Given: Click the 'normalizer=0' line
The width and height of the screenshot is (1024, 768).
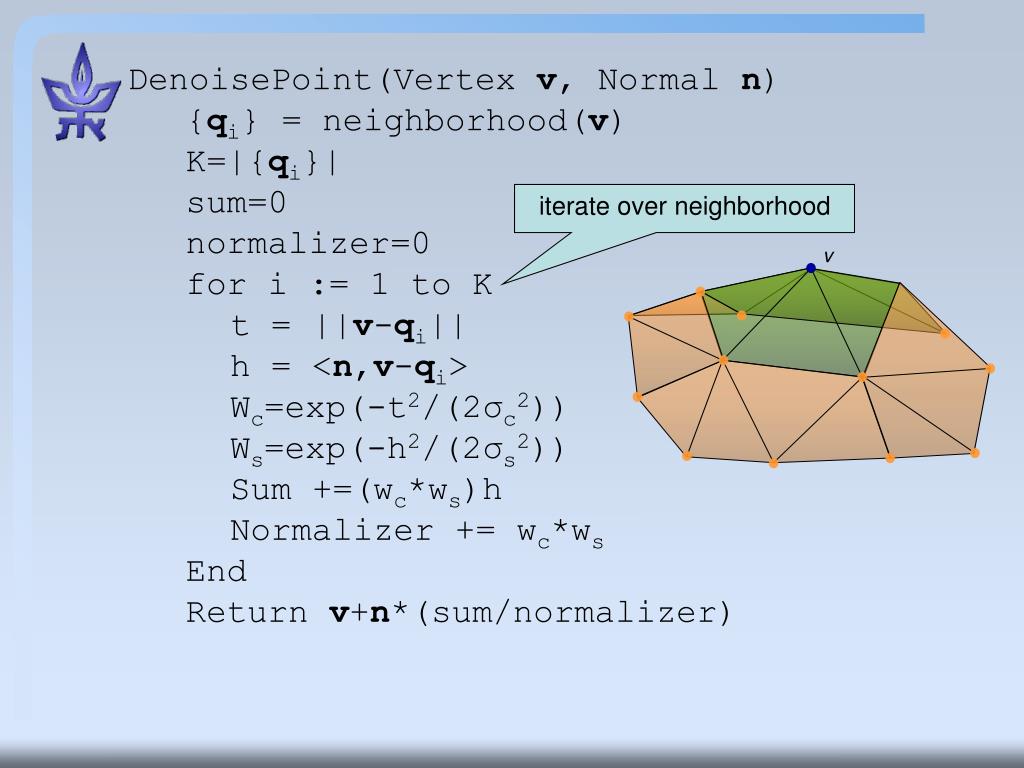Looking at the screenshot, I should click(x=307, y=244).
